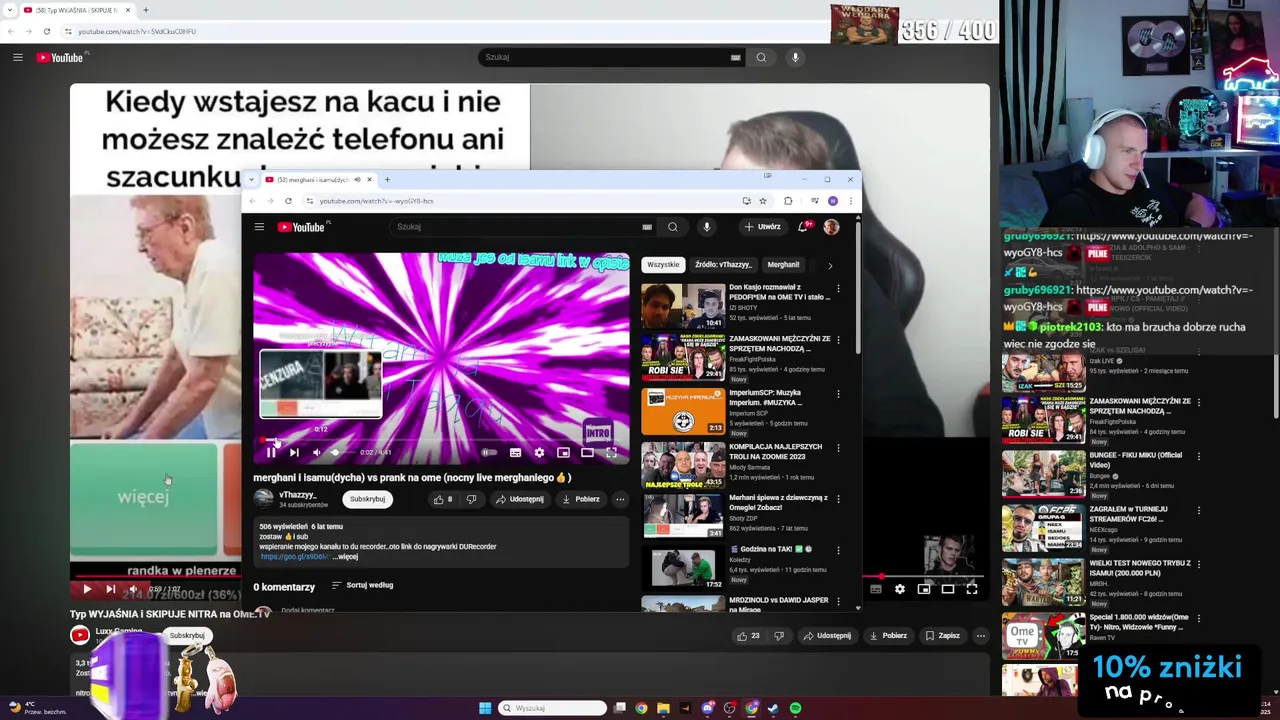Open new tab in front browser window
This screenshot has height=720, width=1280.
[x=387, y=180]
